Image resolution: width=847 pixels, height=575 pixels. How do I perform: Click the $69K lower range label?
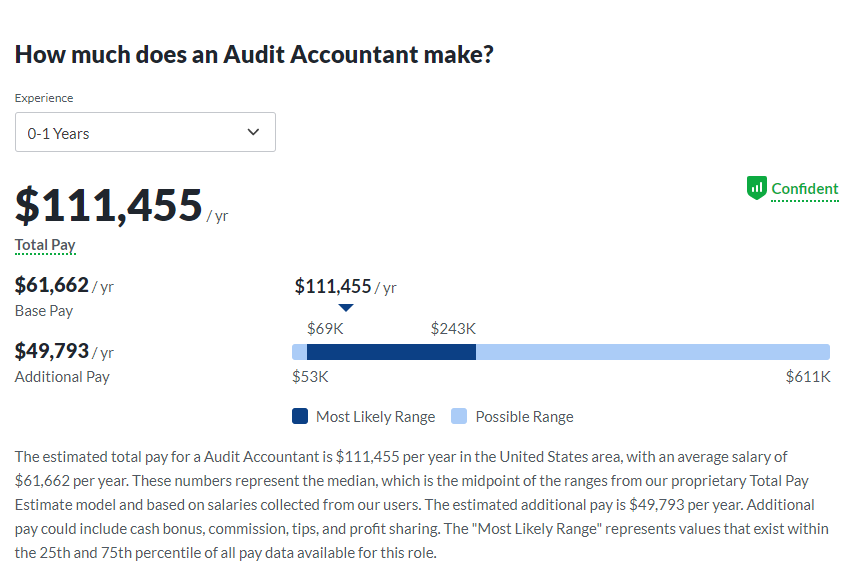coord(325,329)
